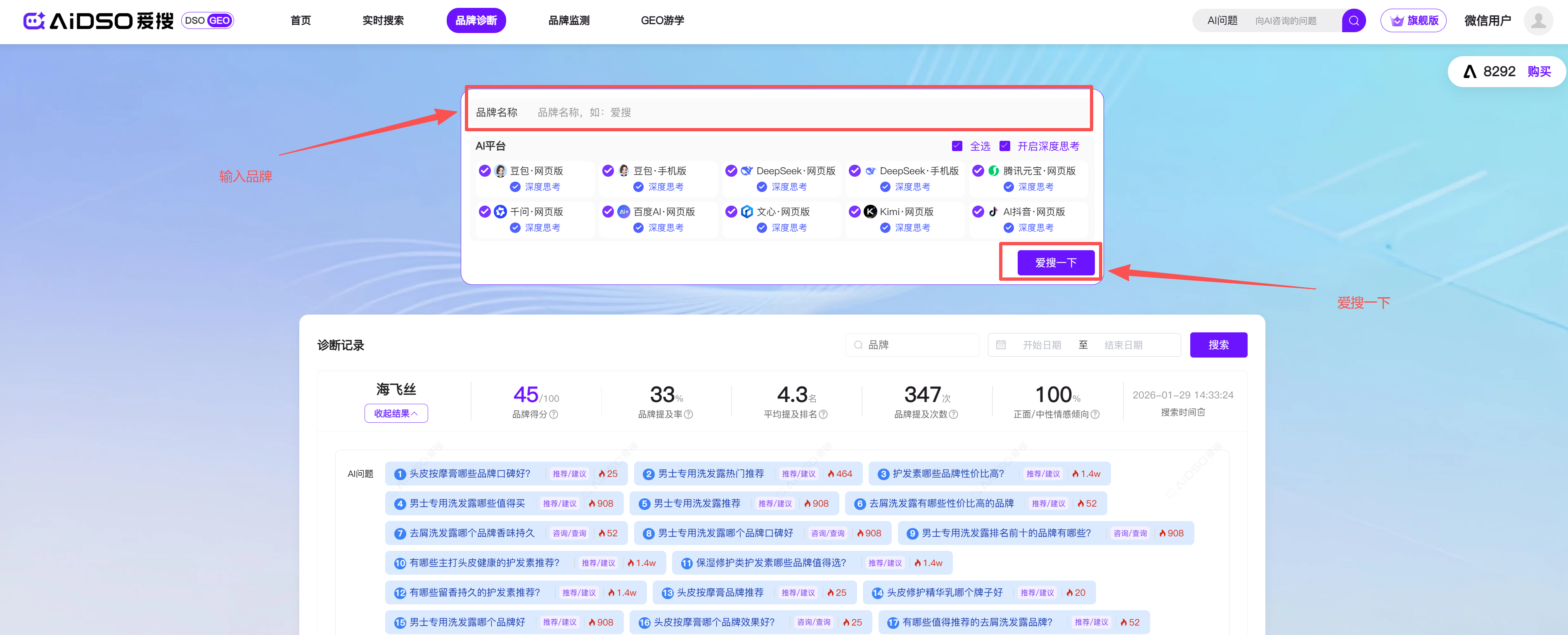Disable 深度思考 under 腾讯元宝·网页版
Screen dimensions: 1568x635
click(x=1009, y=186)
